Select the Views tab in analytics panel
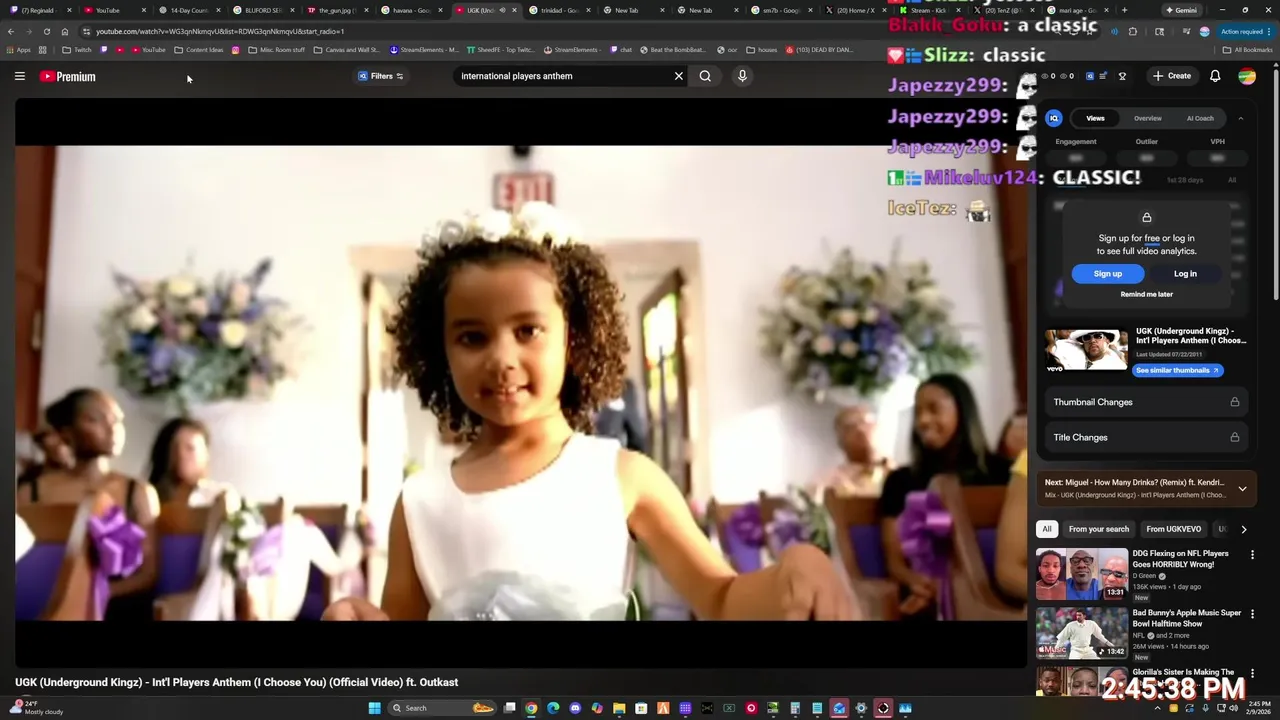1280x720 pixels. pyautogui.click(x=1096, y=118)
